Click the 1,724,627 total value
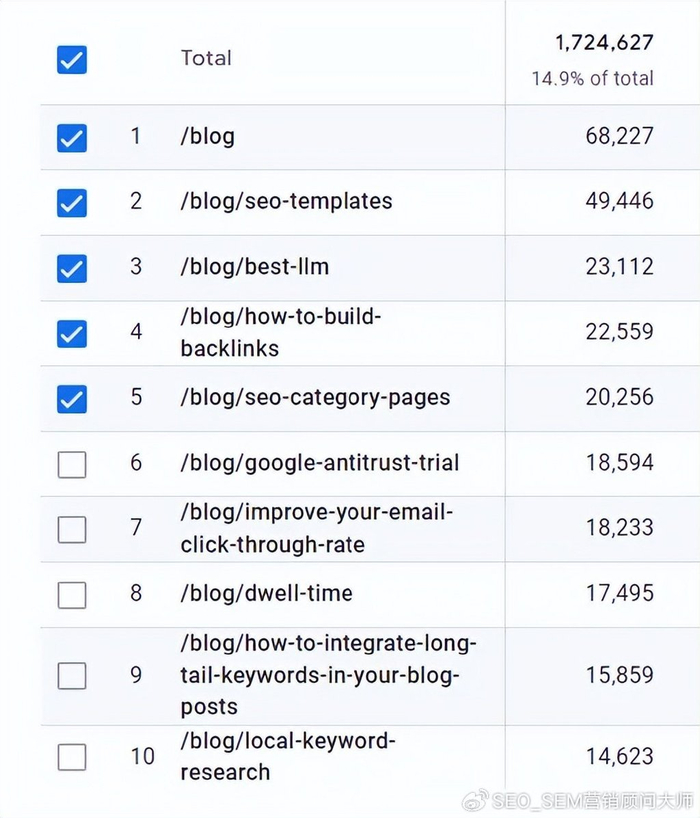 tap(604, 43)
